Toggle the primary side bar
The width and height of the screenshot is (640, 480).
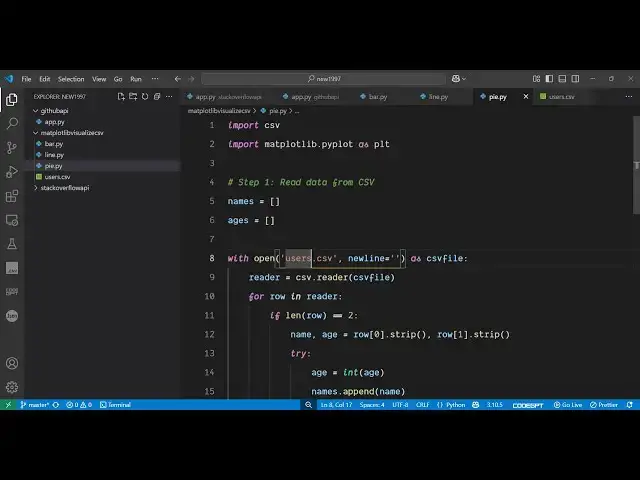click(549, 79)
